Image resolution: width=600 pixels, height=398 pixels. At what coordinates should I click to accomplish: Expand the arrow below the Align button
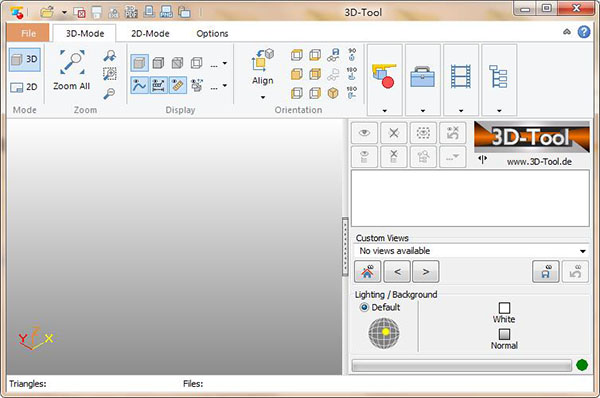pyautogui.click(x=263, y=97)
